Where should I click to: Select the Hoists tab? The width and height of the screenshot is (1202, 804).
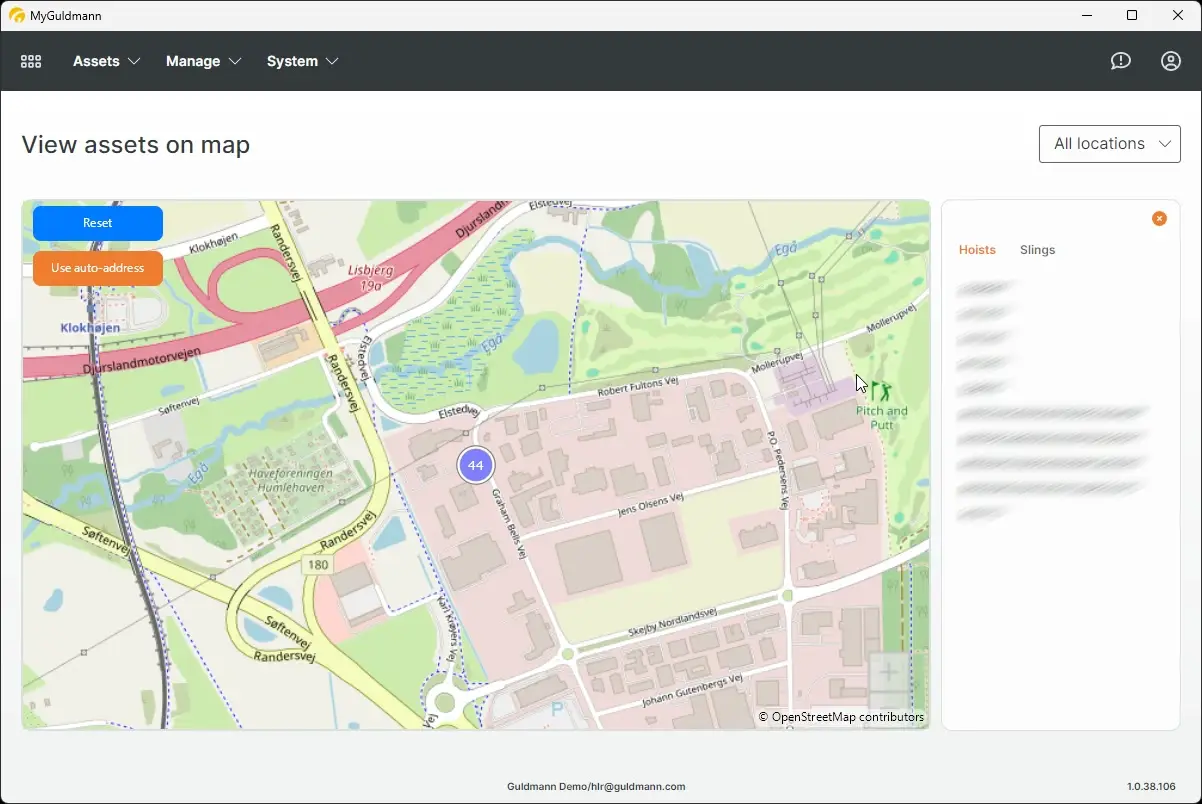pos(977,249)
